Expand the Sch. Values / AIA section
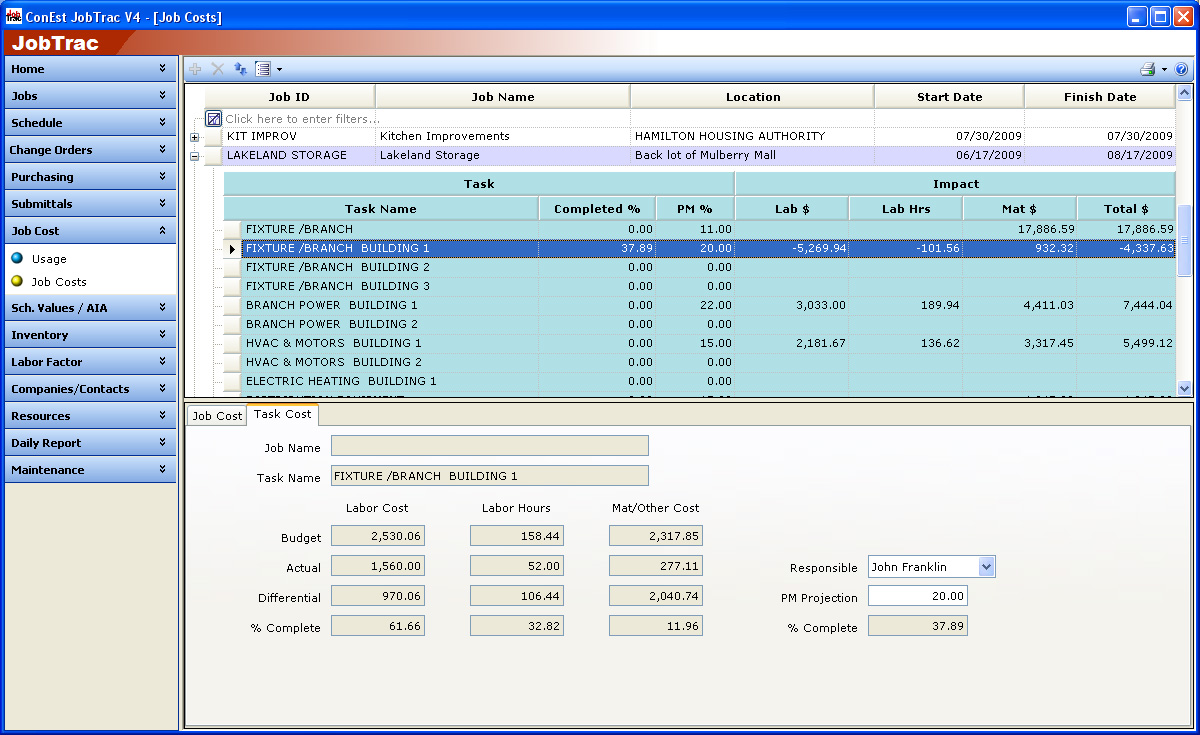Viewport: 1200px width, 735px height. pyautogui.click(x=90, y=308)
